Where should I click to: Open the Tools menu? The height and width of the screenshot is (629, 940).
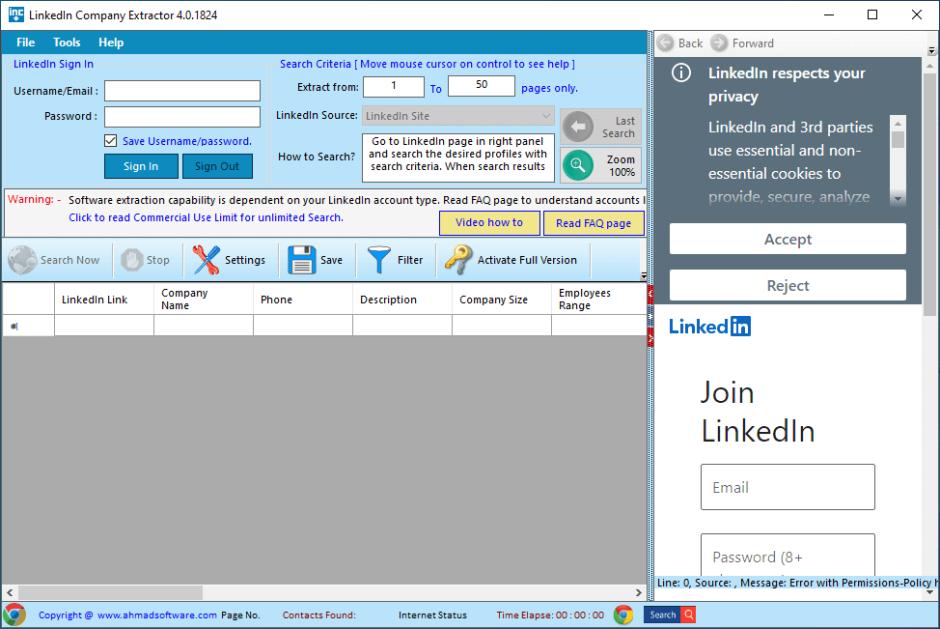(x=67, y=43)
